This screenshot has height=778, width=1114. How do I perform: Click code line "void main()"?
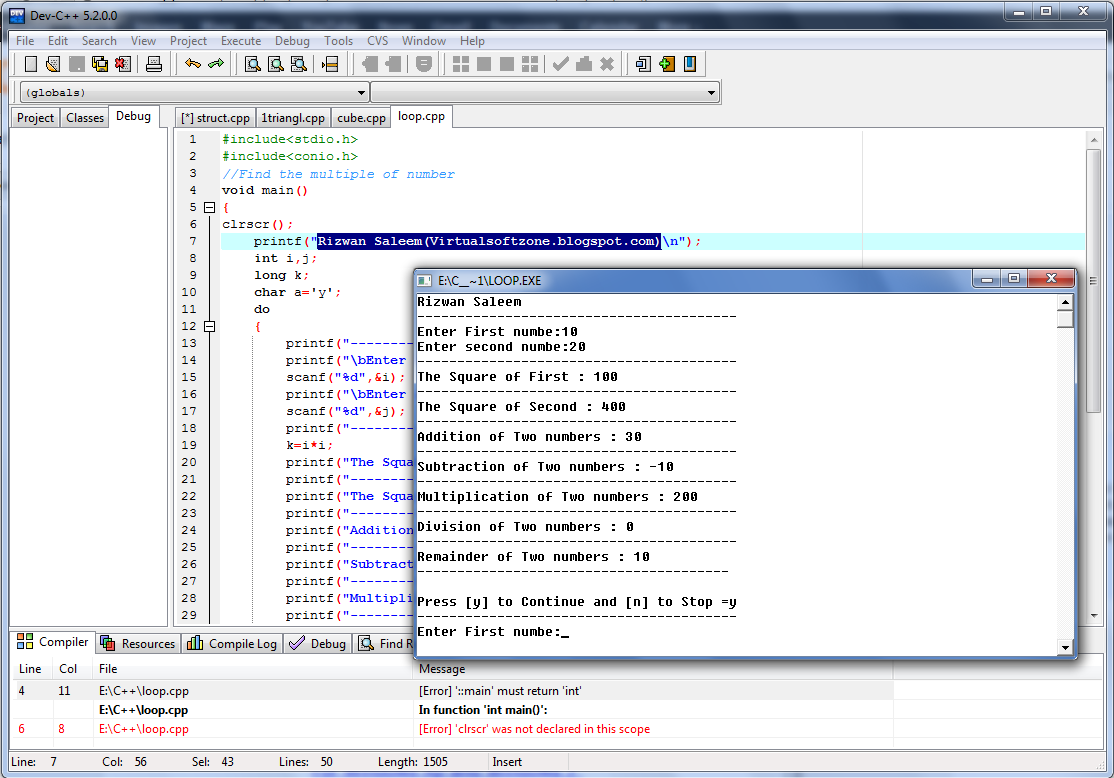[x=265, y=190]
